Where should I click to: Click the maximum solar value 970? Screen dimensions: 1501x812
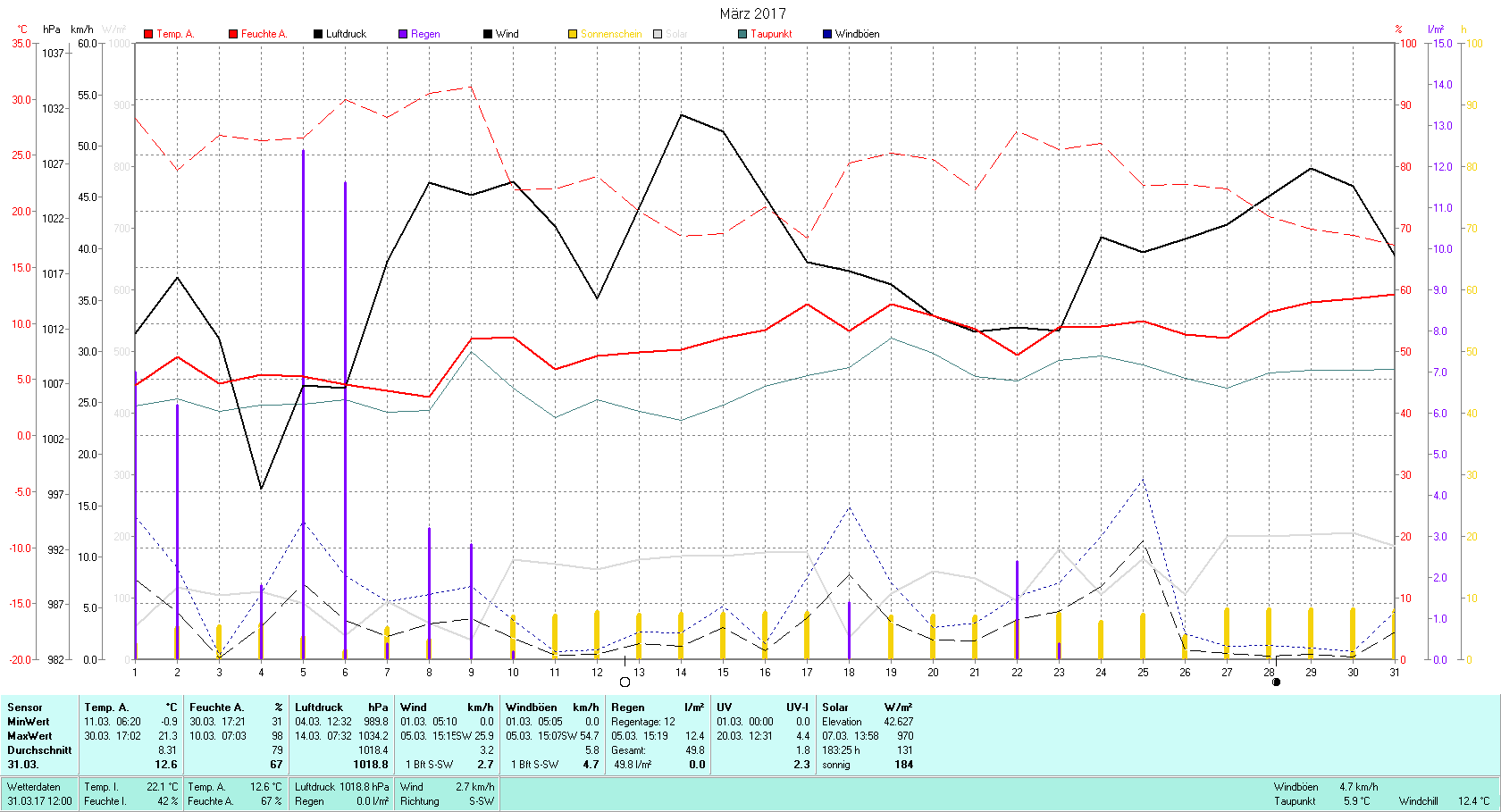pyautogui.click(x=906, y=736)
